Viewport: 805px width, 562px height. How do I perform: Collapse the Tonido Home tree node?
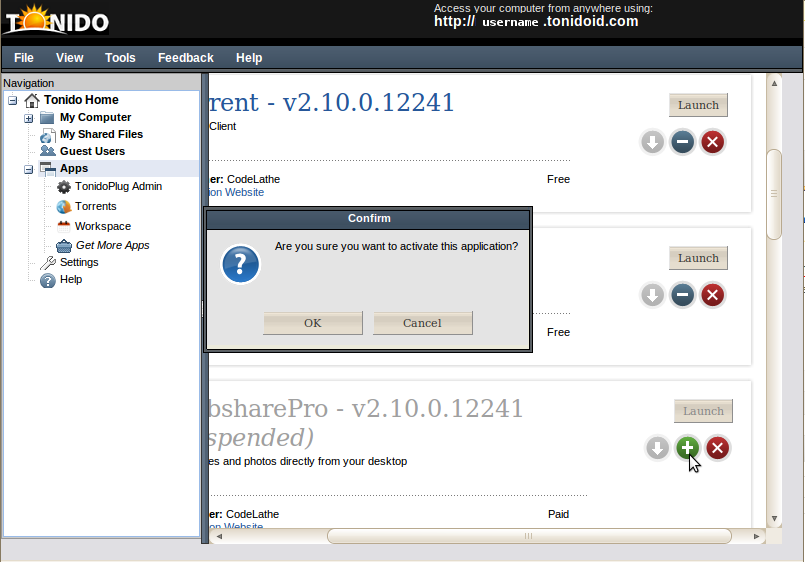coord(12,101)
